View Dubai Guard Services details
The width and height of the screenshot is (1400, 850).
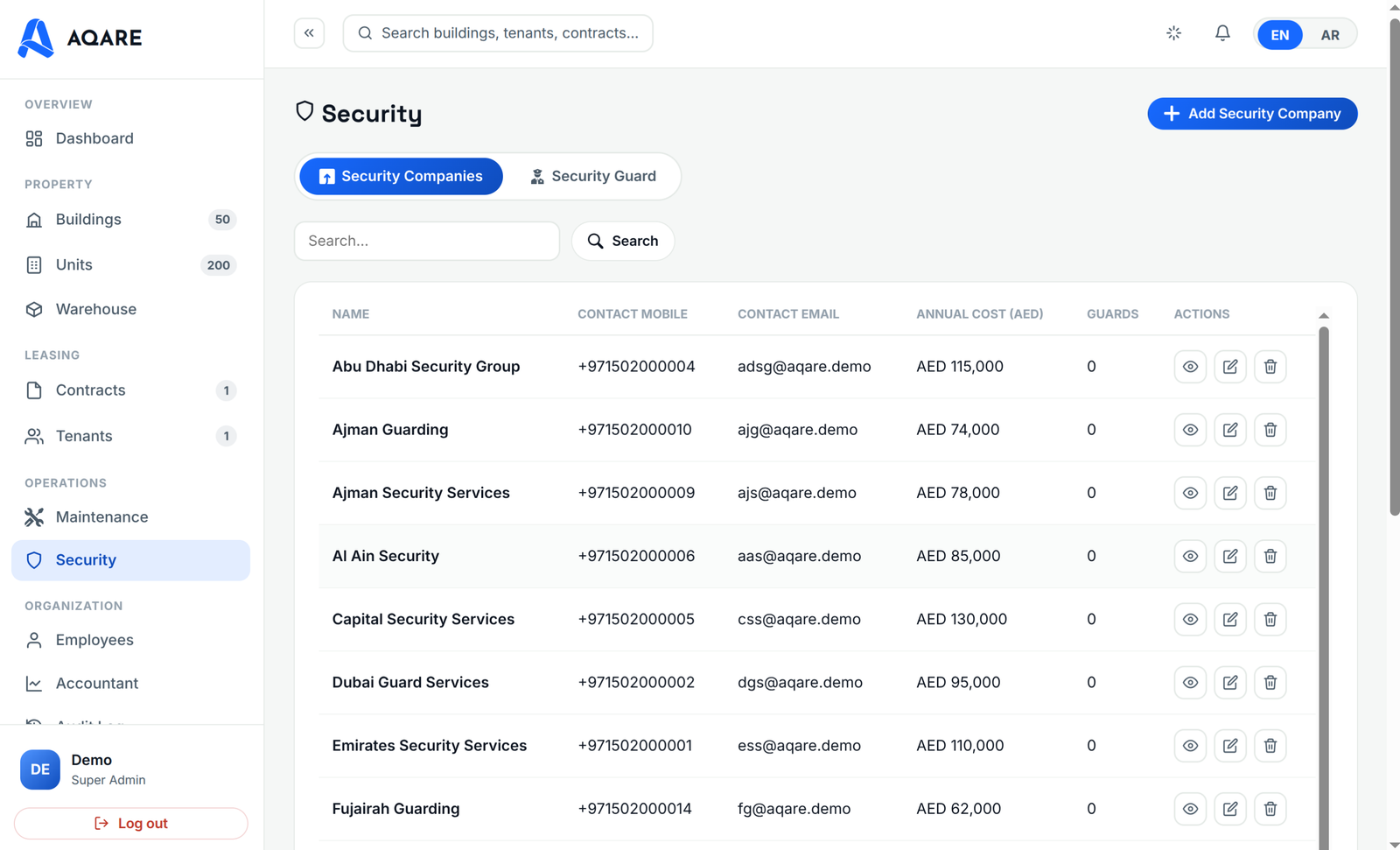tap(1190, 682)
